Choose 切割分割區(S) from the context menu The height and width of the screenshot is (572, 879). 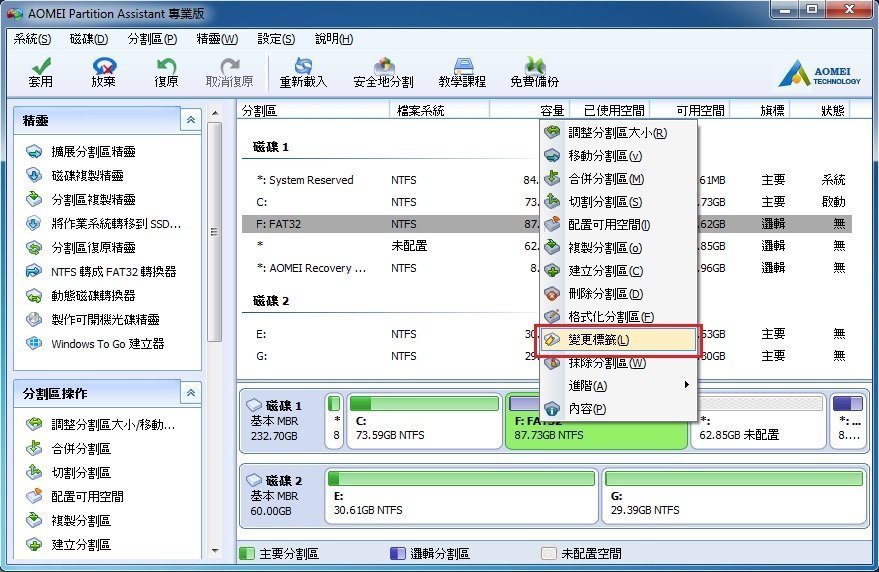pyautogui.click(x=618, y=202)
